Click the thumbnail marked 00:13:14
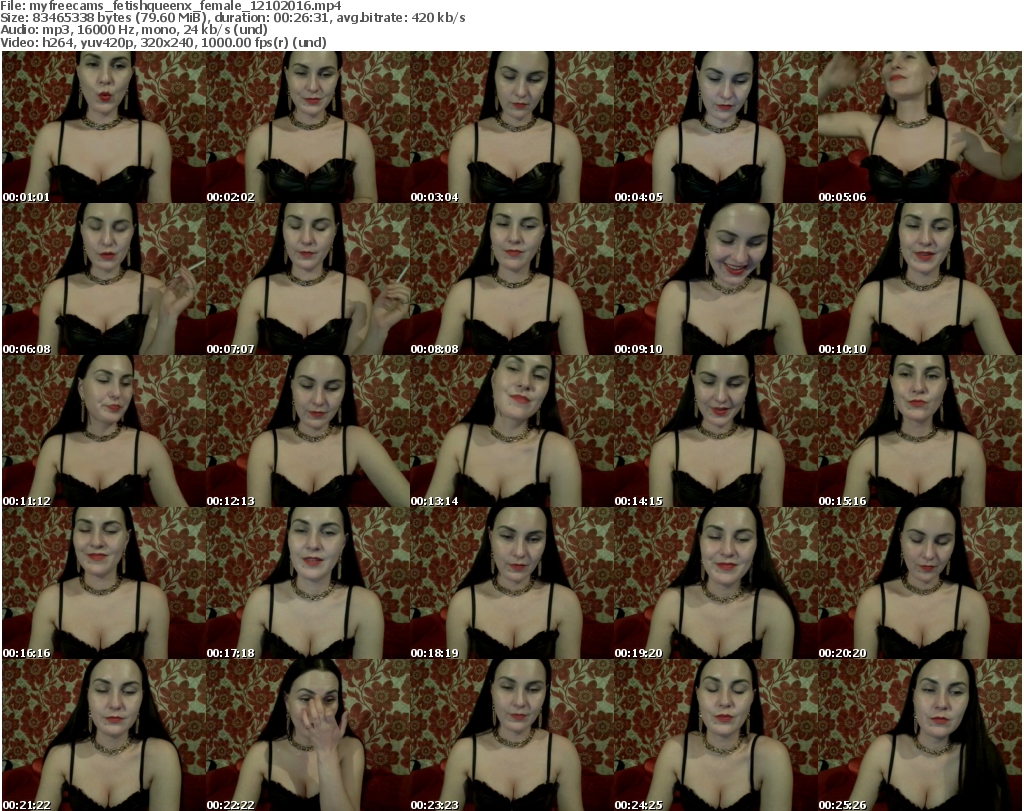 tap(511, 431)
